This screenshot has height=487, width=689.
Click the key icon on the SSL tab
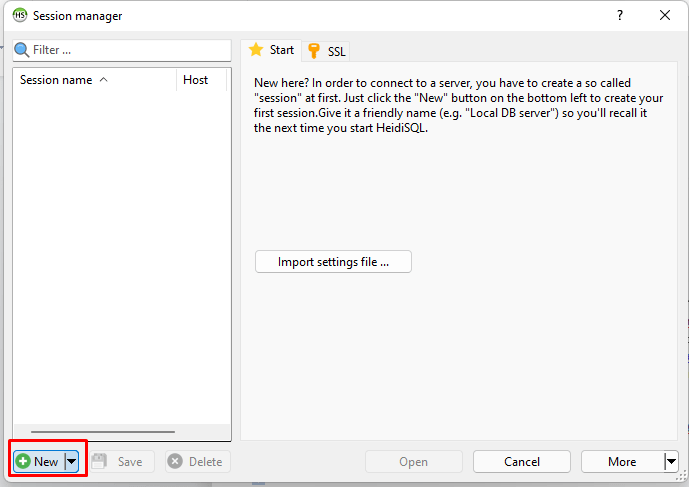coord(314,51)
